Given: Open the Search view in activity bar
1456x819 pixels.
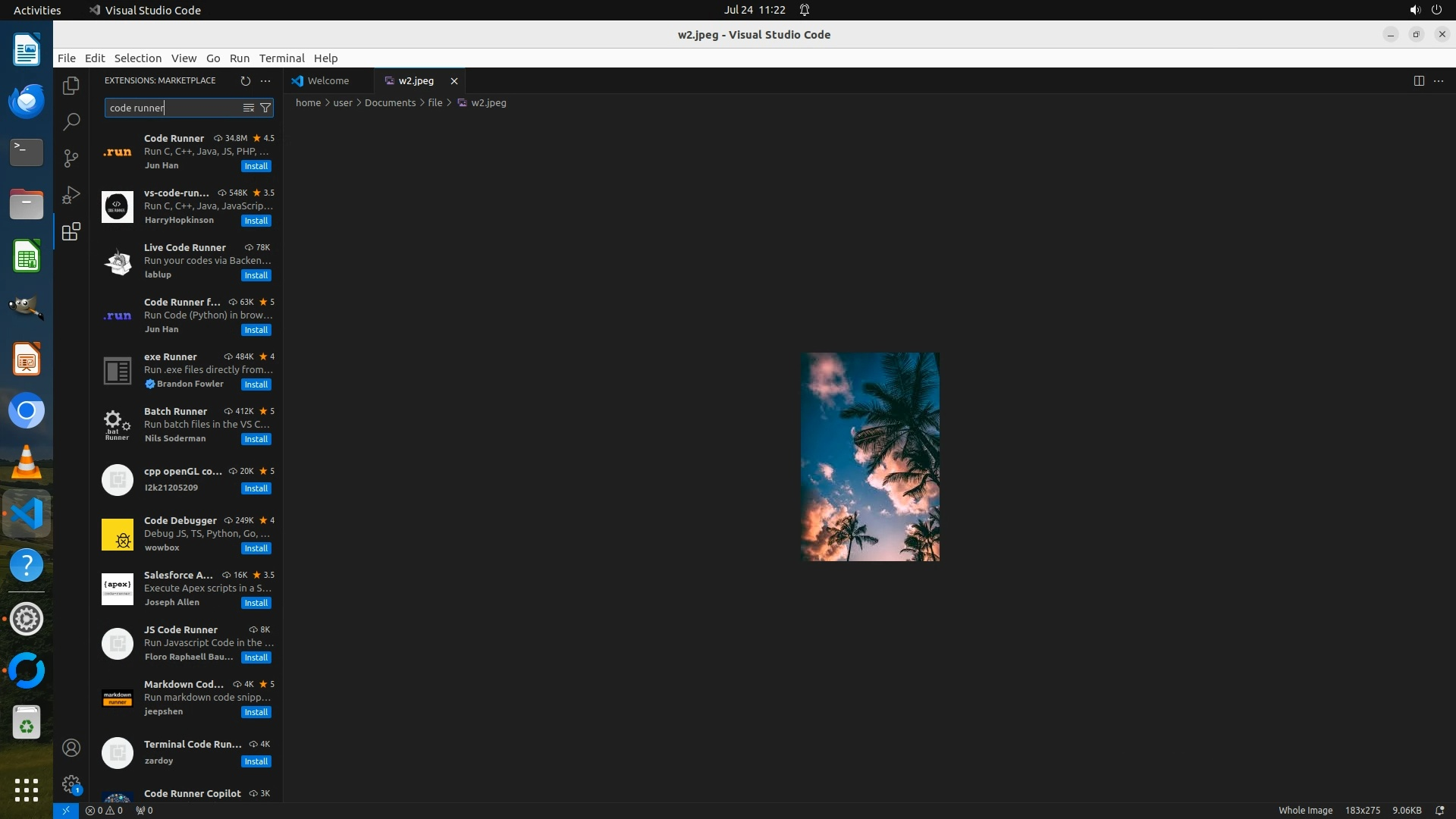Looking at the screenshot, I should pyautogui.click(x=71, y=122).
